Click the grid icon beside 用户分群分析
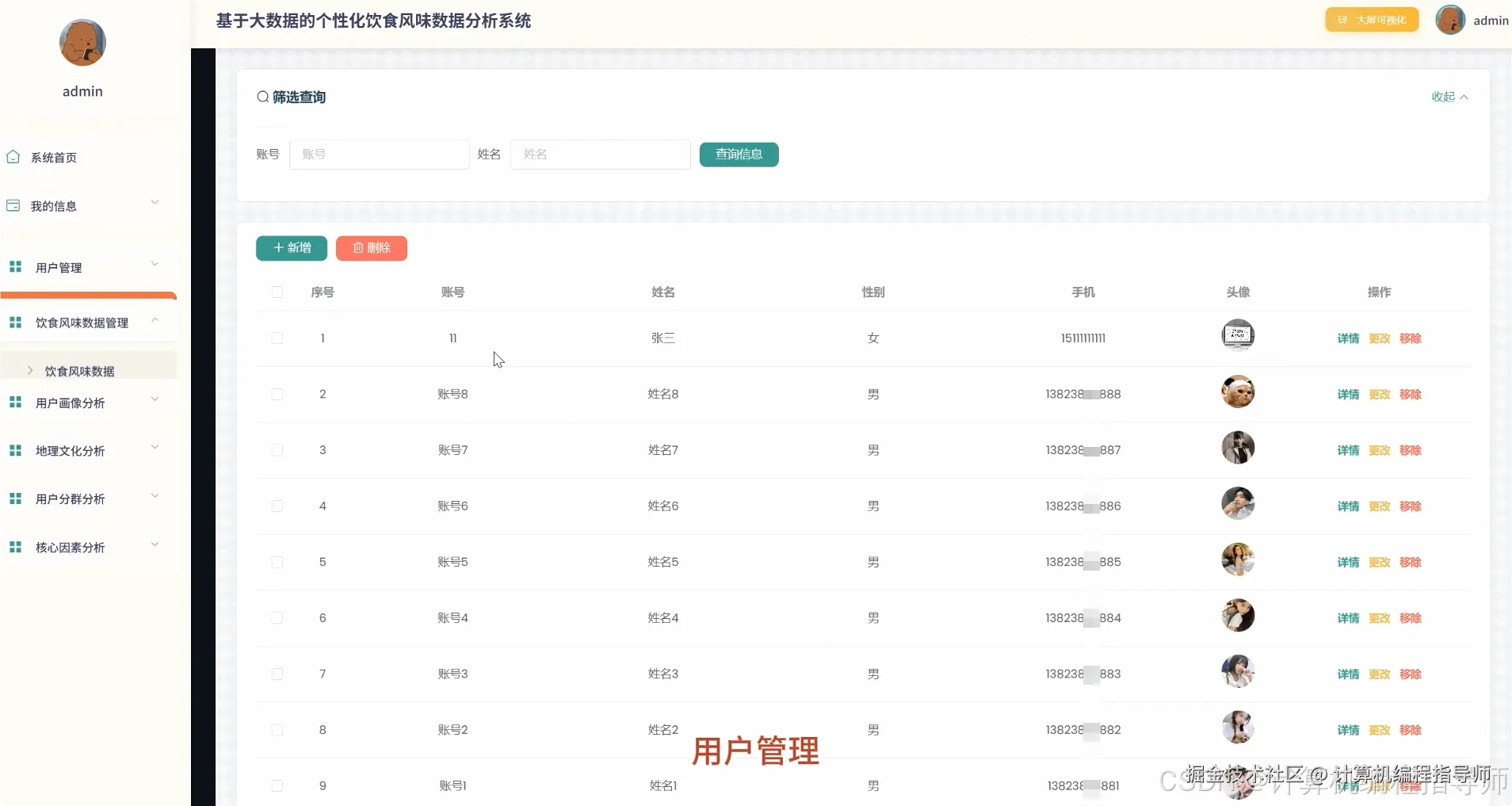This screenshot has height=806, width=1512. click(15, 498)
